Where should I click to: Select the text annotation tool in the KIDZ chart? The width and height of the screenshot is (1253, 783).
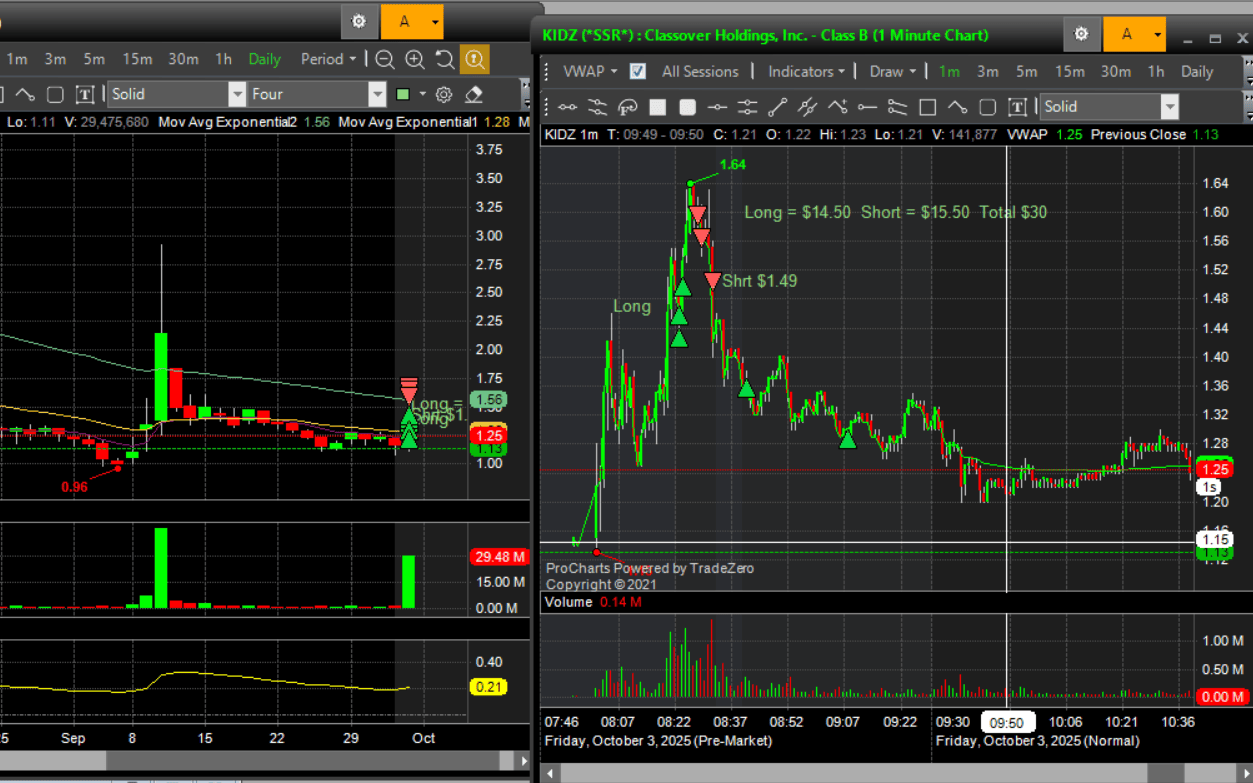1017,107
